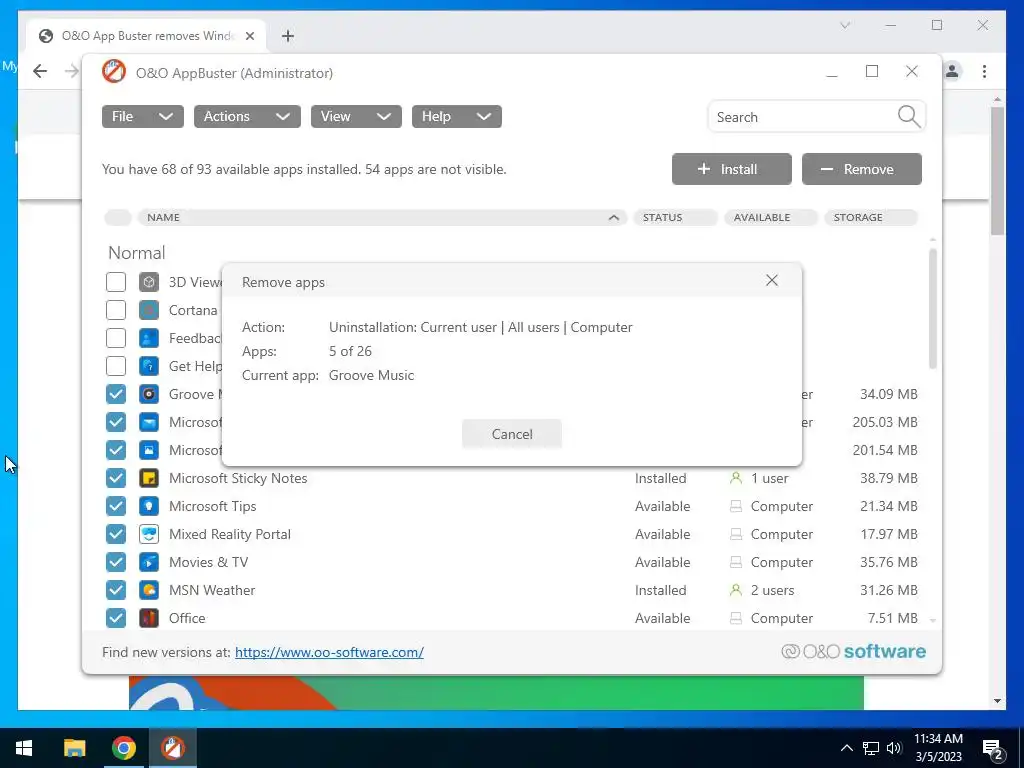Viewport: 1024px width, 768px height.
Task: Click the AppBuster taskbar icon
Action: (172, 748)
